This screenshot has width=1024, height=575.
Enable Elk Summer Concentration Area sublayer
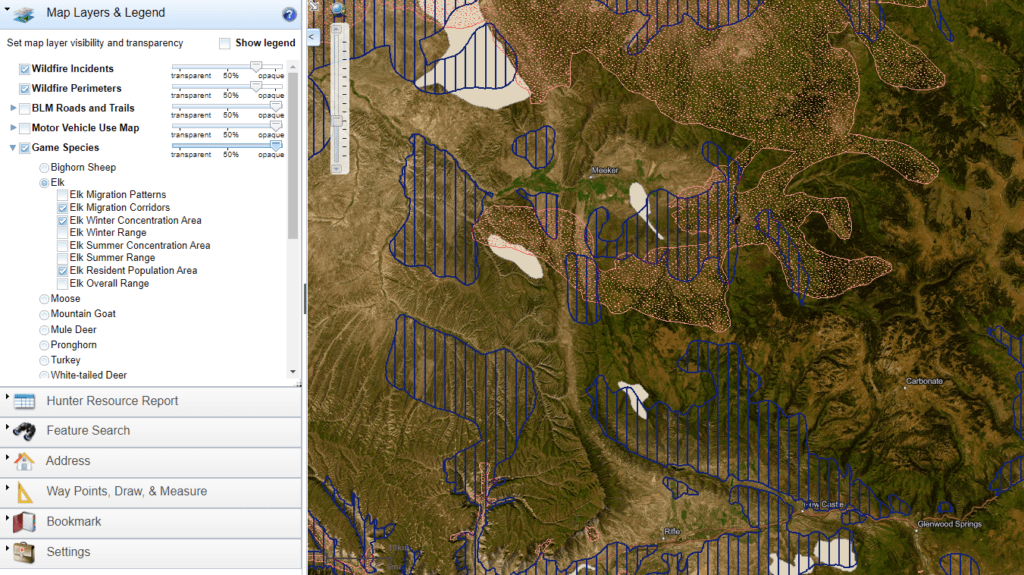click(x=63, y=246)
